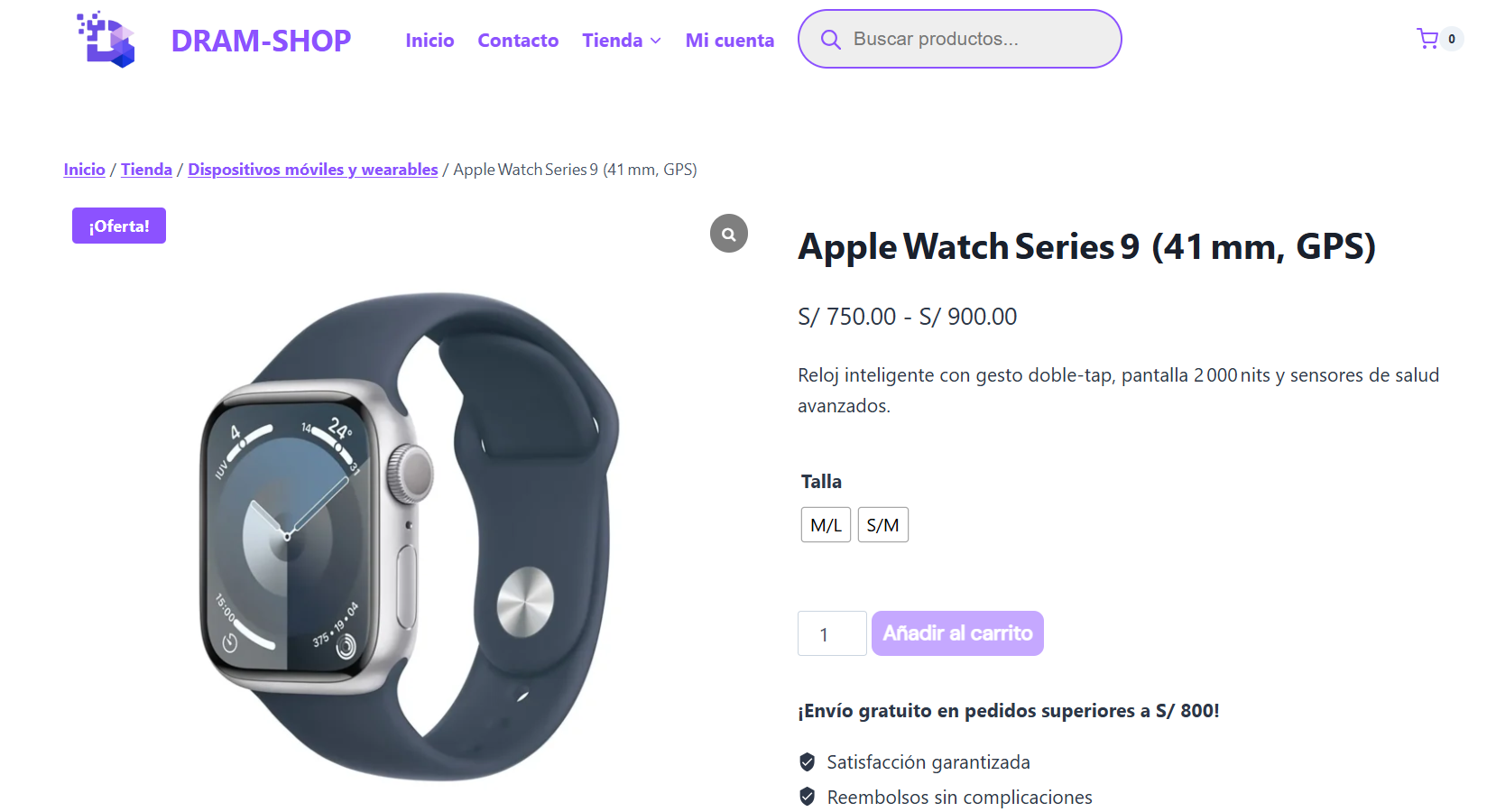Click the Reembolsos sin complicaciones shield icon
The height and width of the screenshot is (812, 1496).
click(x=808, y=797)
